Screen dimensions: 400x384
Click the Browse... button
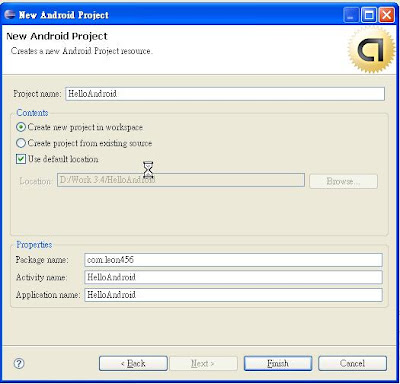pyautogui.click(x=343, y=181)
